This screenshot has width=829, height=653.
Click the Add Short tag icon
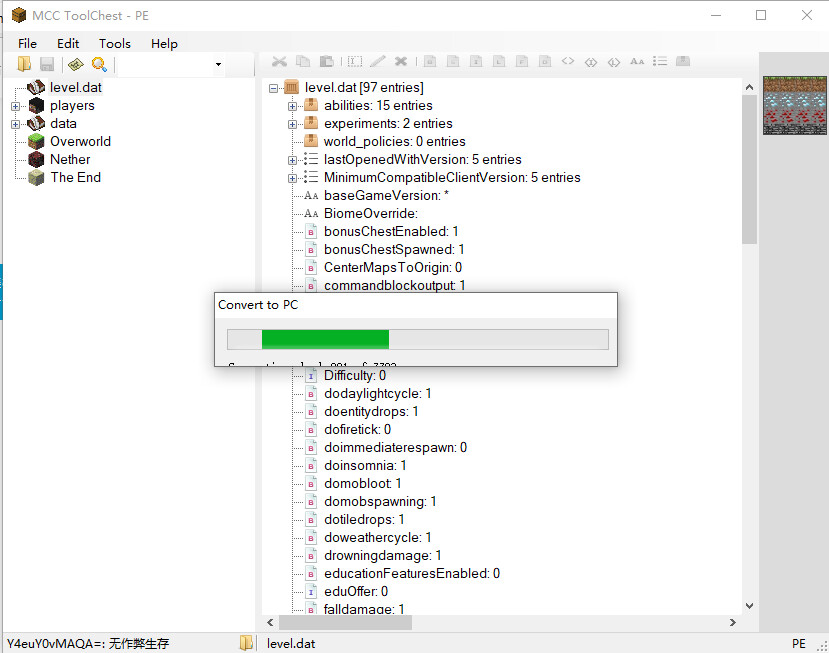click(x=453, y=61)
